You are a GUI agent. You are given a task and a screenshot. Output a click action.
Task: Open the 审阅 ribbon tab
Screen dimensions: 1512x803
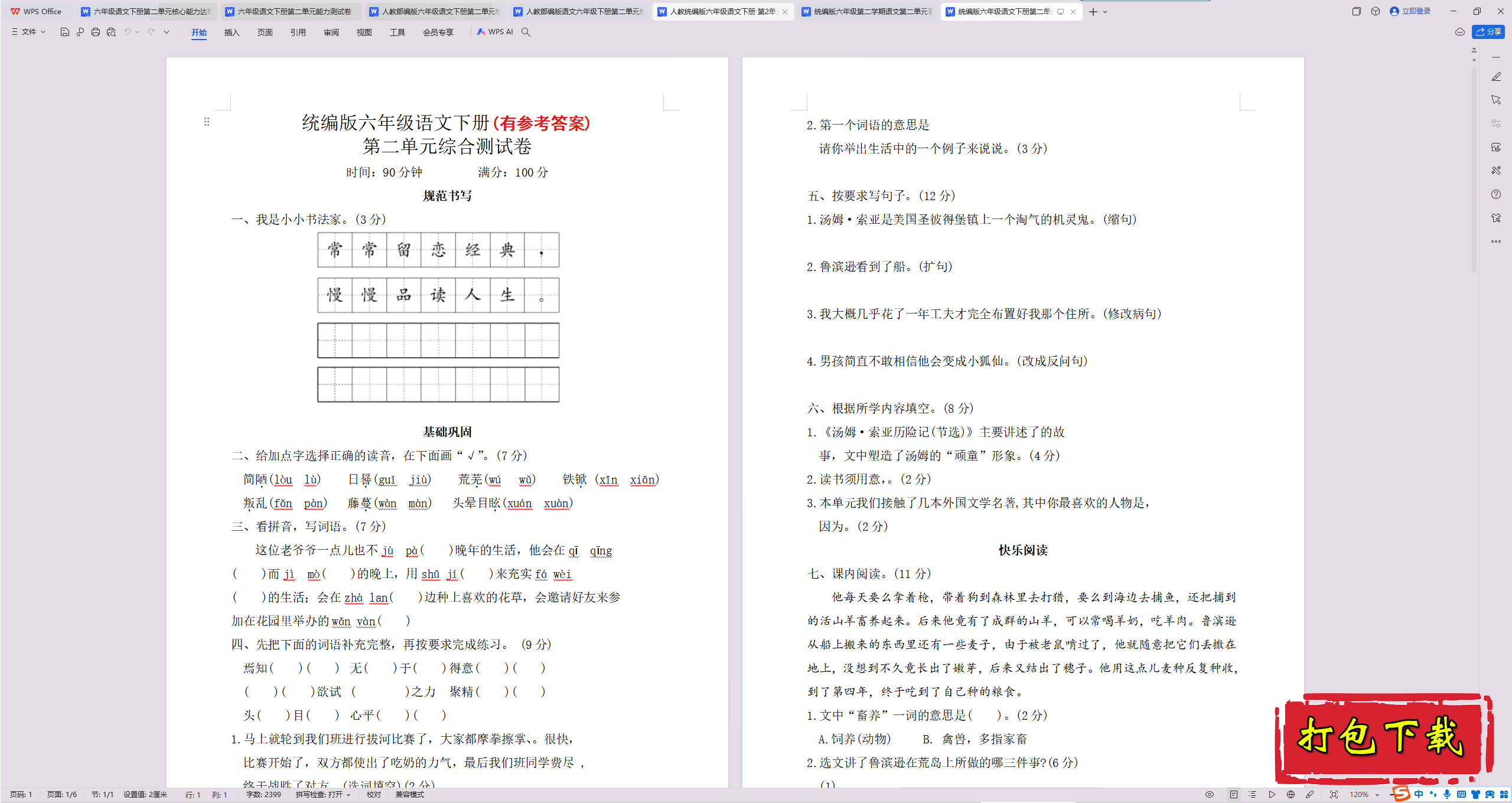pyautogui.click(x=331, y=32)
